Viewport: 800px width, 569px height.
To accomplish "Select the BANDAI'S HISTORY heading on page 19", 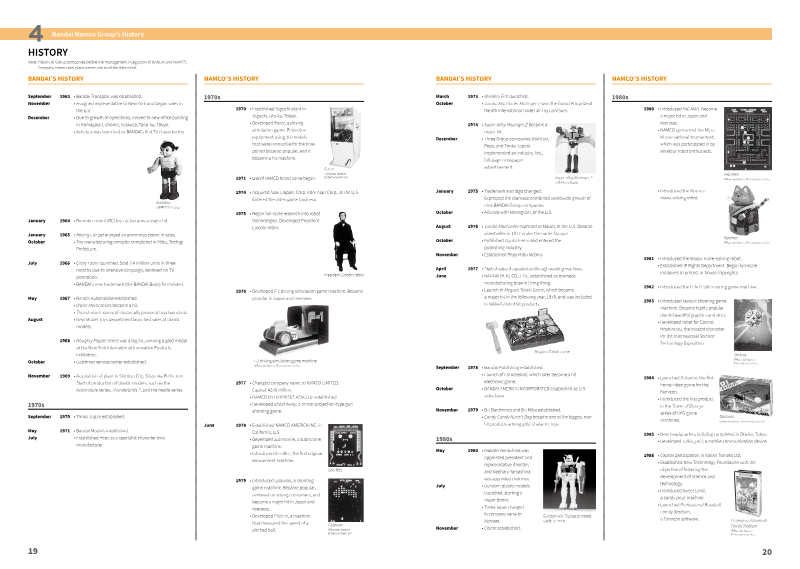I will pos(56,79).
